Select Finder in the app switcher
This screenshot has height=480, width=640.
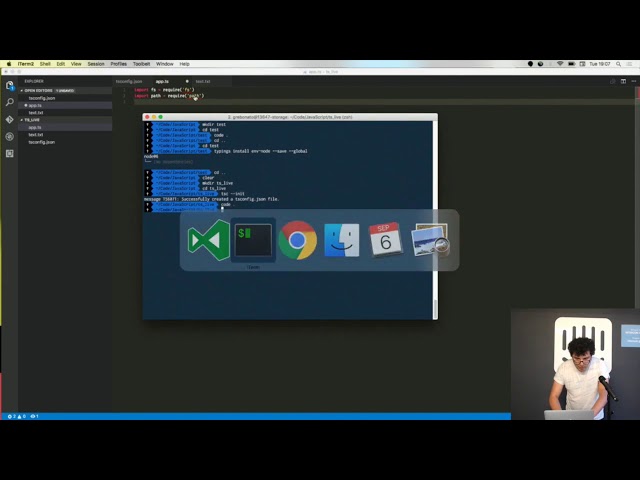click(342, 240)
